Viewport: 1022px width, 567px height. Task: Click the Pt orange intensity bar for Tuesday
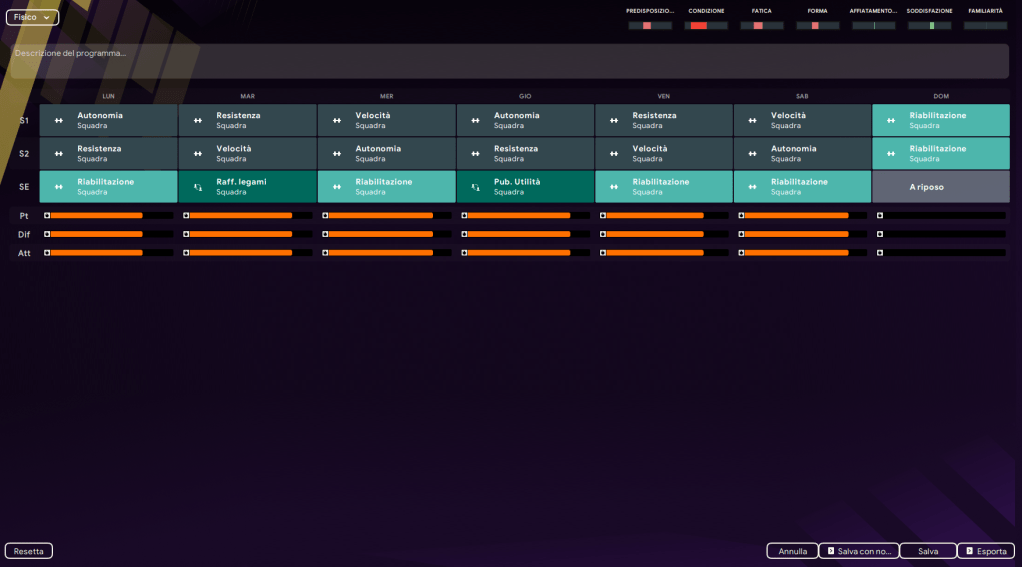(240, 215)
